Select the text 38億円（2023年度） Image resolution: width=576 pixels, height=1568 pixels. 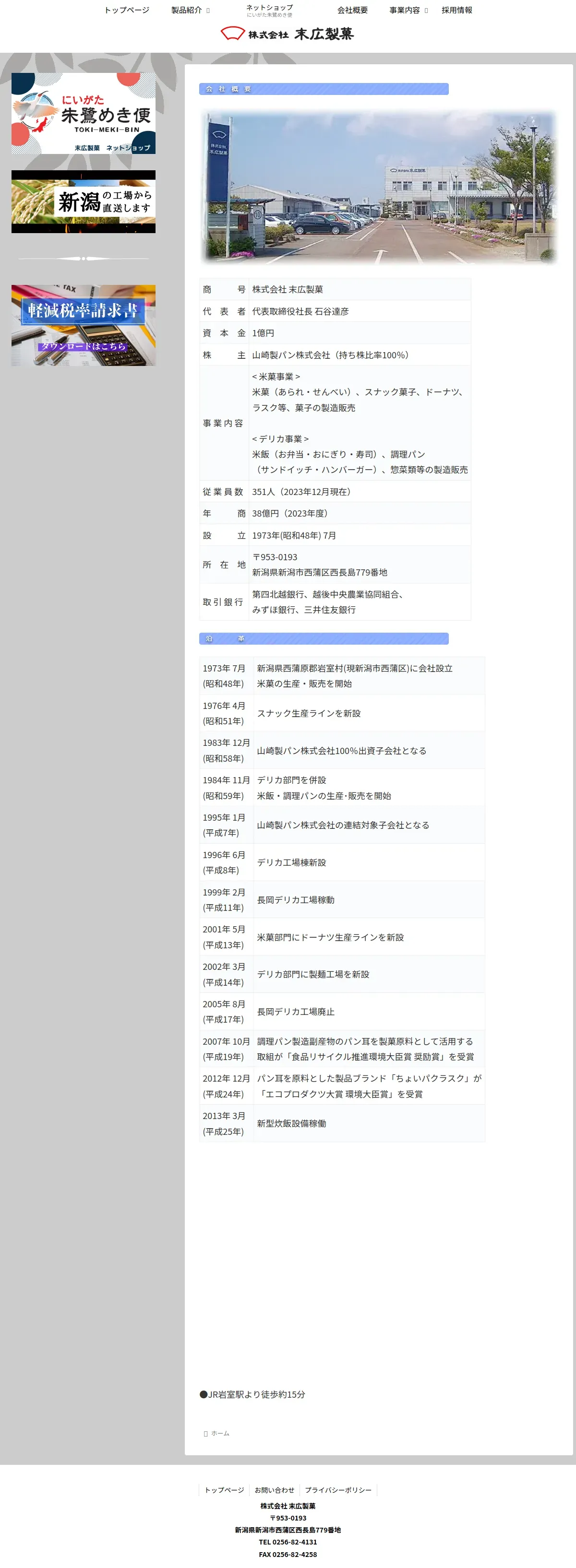[292, 513]
